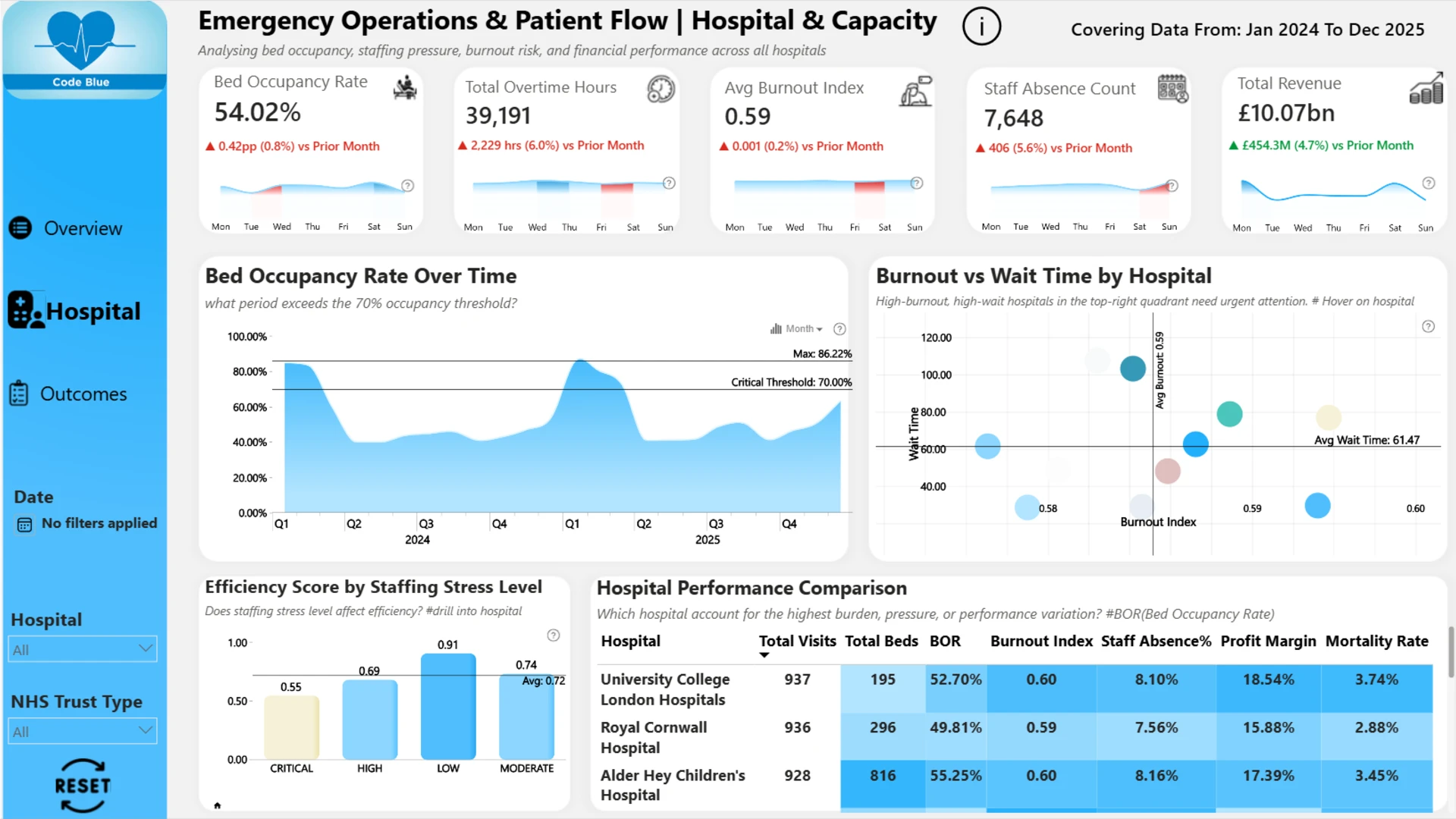Image resolution: width=1456 pixels, height=819 pixels.
Task: Expand the NHS Trust Type dropdown
Action: click(83, 731)
